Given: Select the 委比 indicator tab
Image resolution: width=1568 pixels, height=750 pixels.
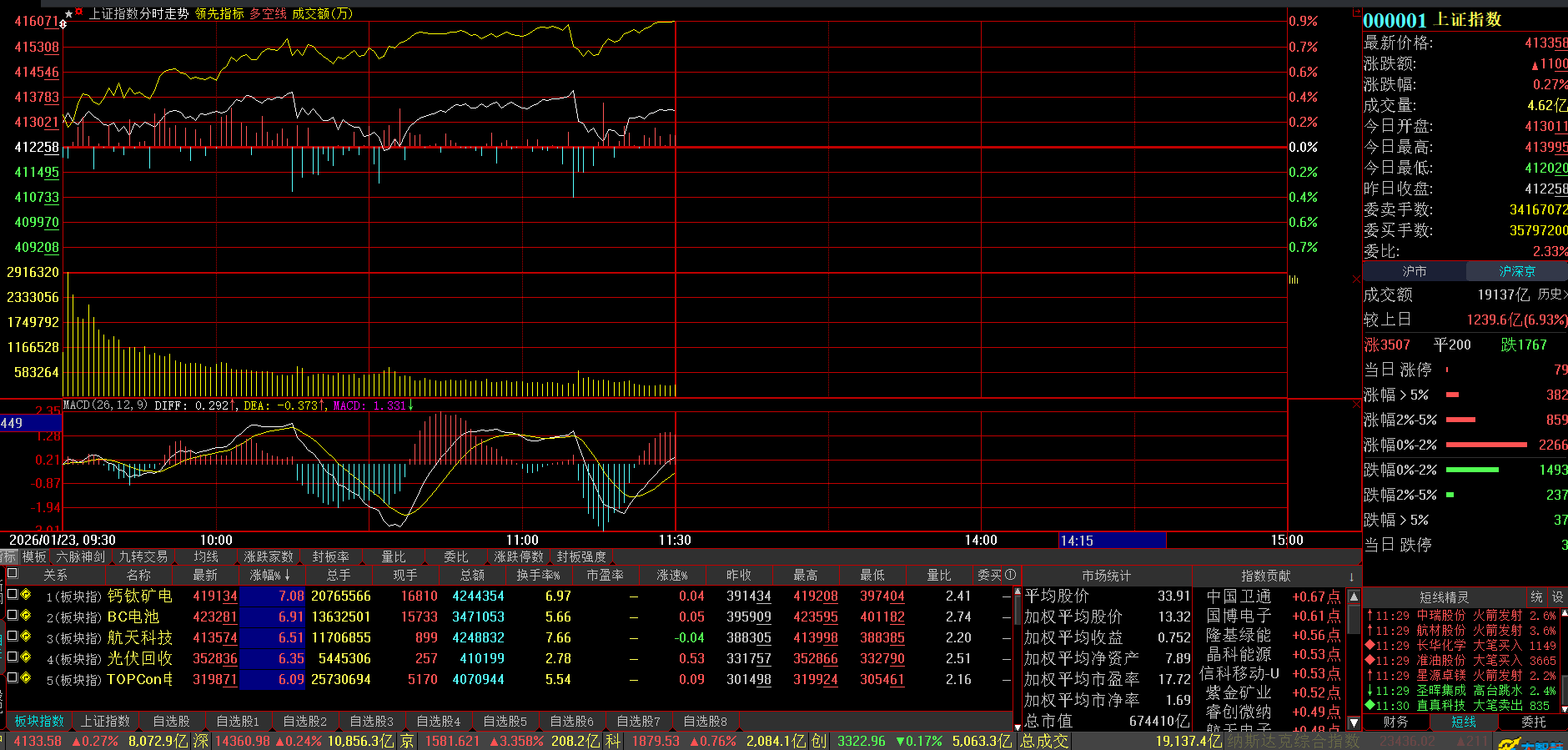Looking at the screenshot, I should click(456, 556).
